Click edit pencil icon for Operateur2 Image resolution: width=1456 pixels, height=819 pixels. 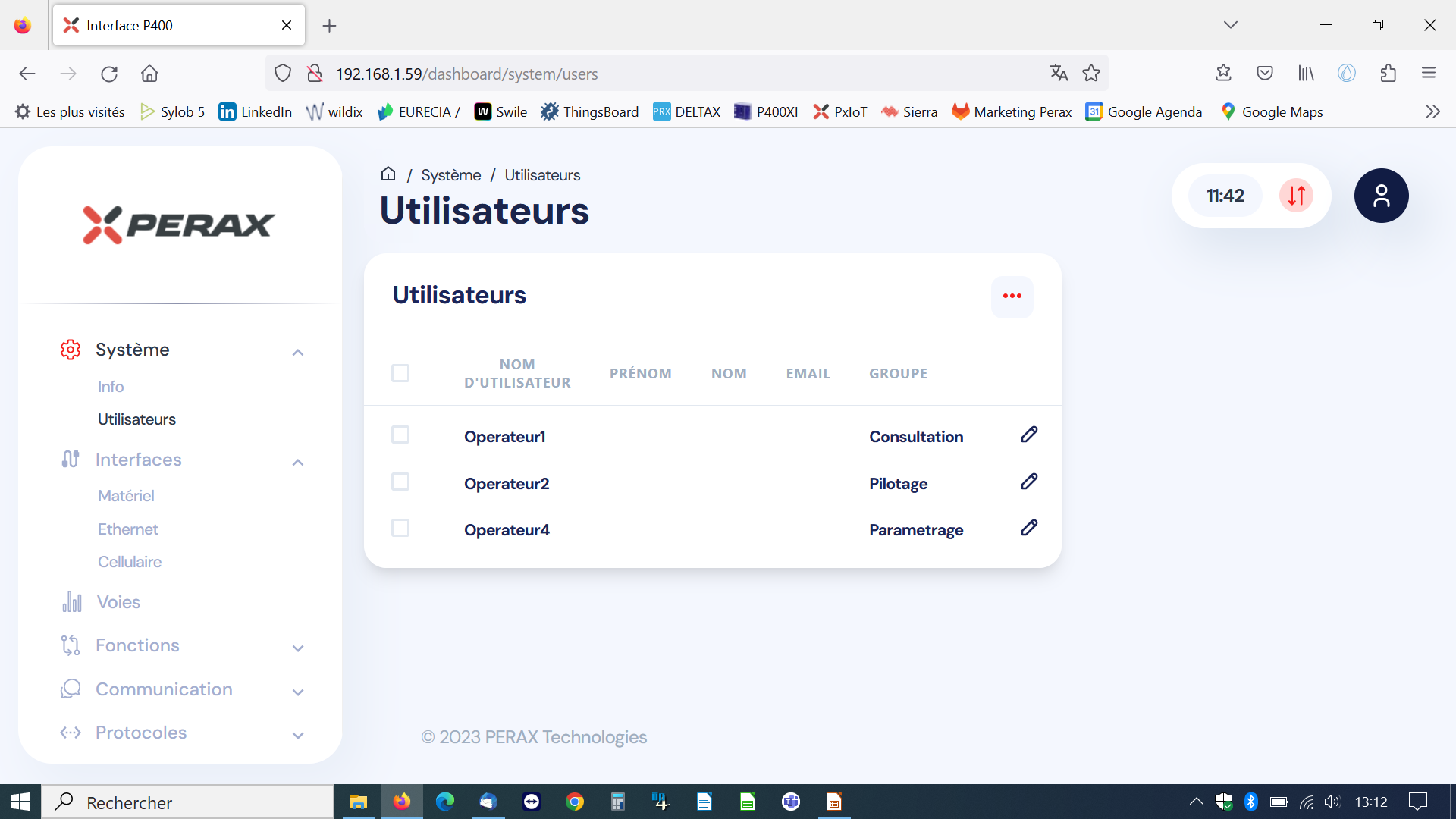point(1030,481)
